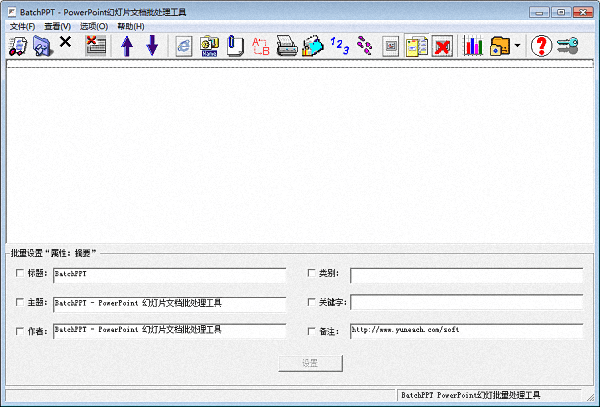Open the 选项(O) menu
Screen dimensions: 600x407
point(94,26)
